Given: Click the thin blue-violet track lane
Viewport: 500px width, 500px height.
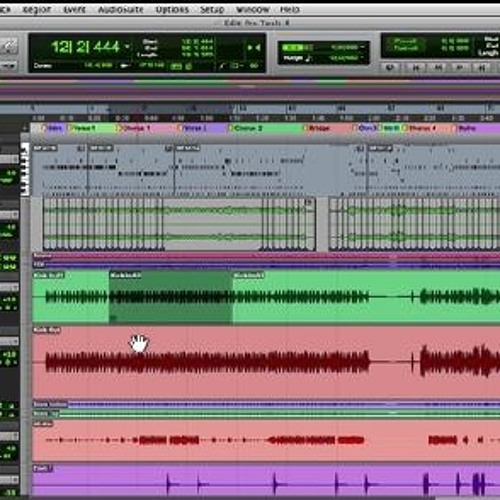Looking at the screenshot, I should tap(266, 265).
